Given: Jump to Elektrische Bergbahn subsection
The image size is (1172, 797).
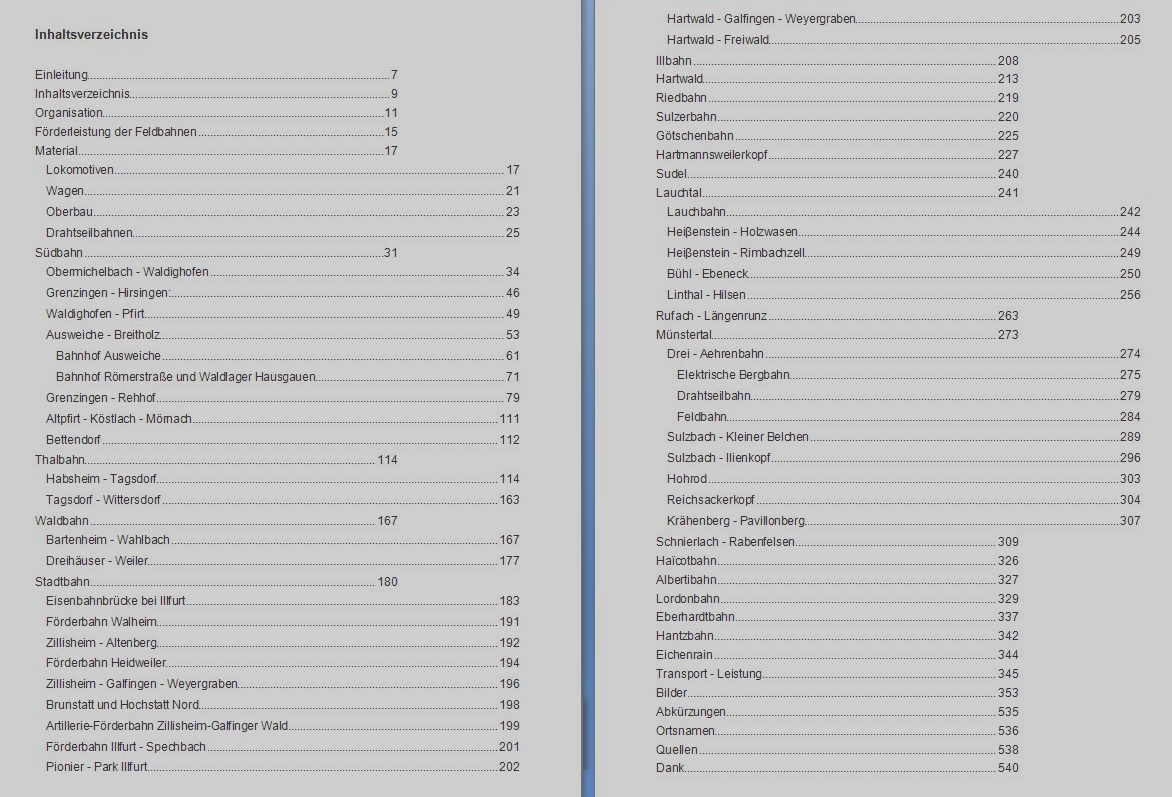Looking at the screenshot, I should 733,375.
